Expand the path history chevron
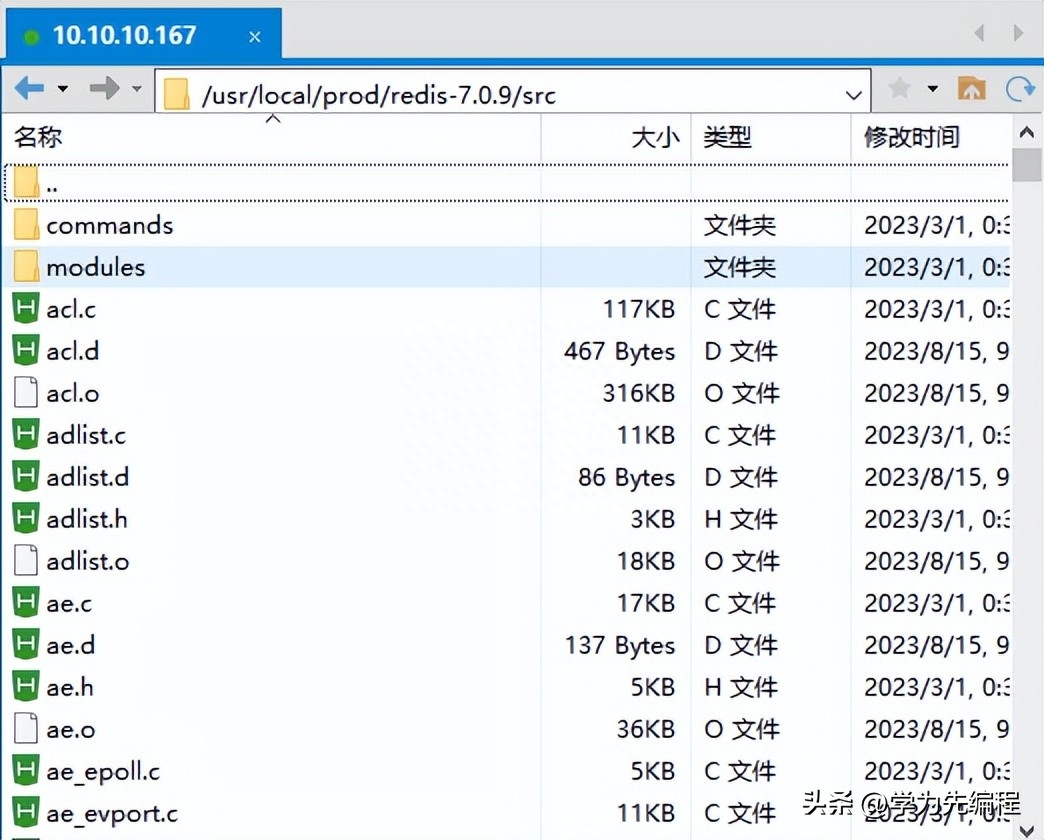1044x840 pixels. point(854,95)
